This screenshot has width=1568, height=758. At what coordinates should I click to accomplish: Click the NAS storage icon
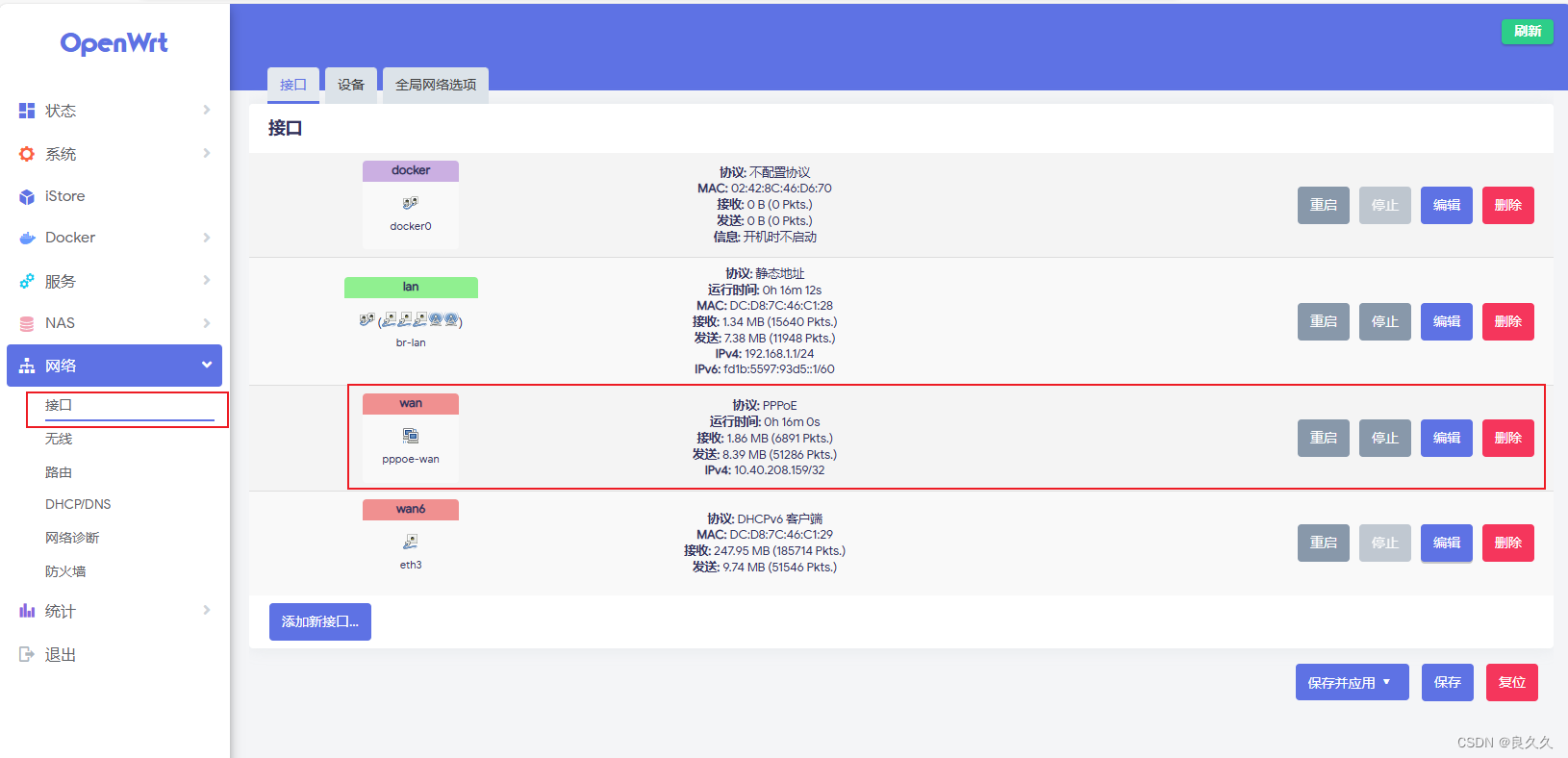(27, 323)
